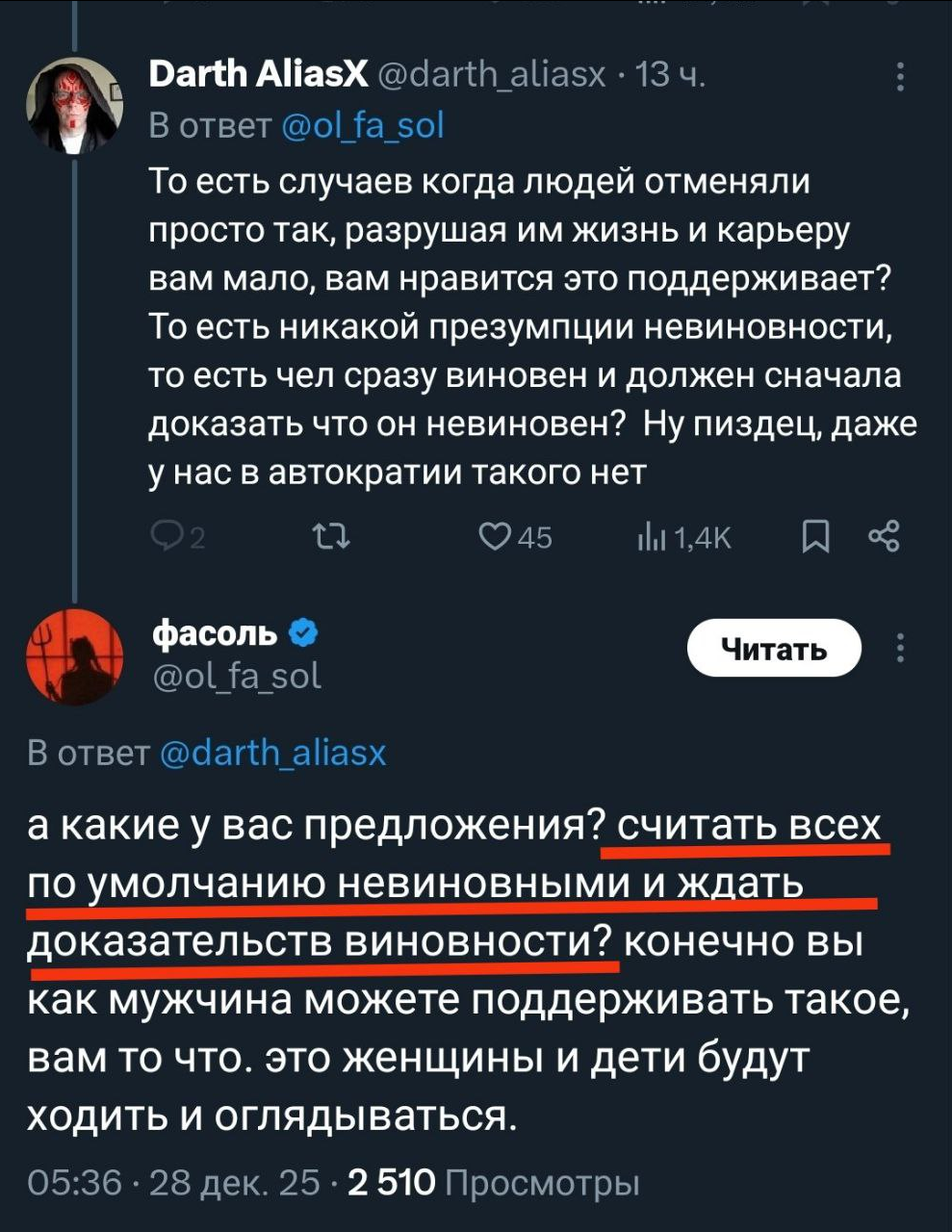Open фасоль's profile picture

74,657
